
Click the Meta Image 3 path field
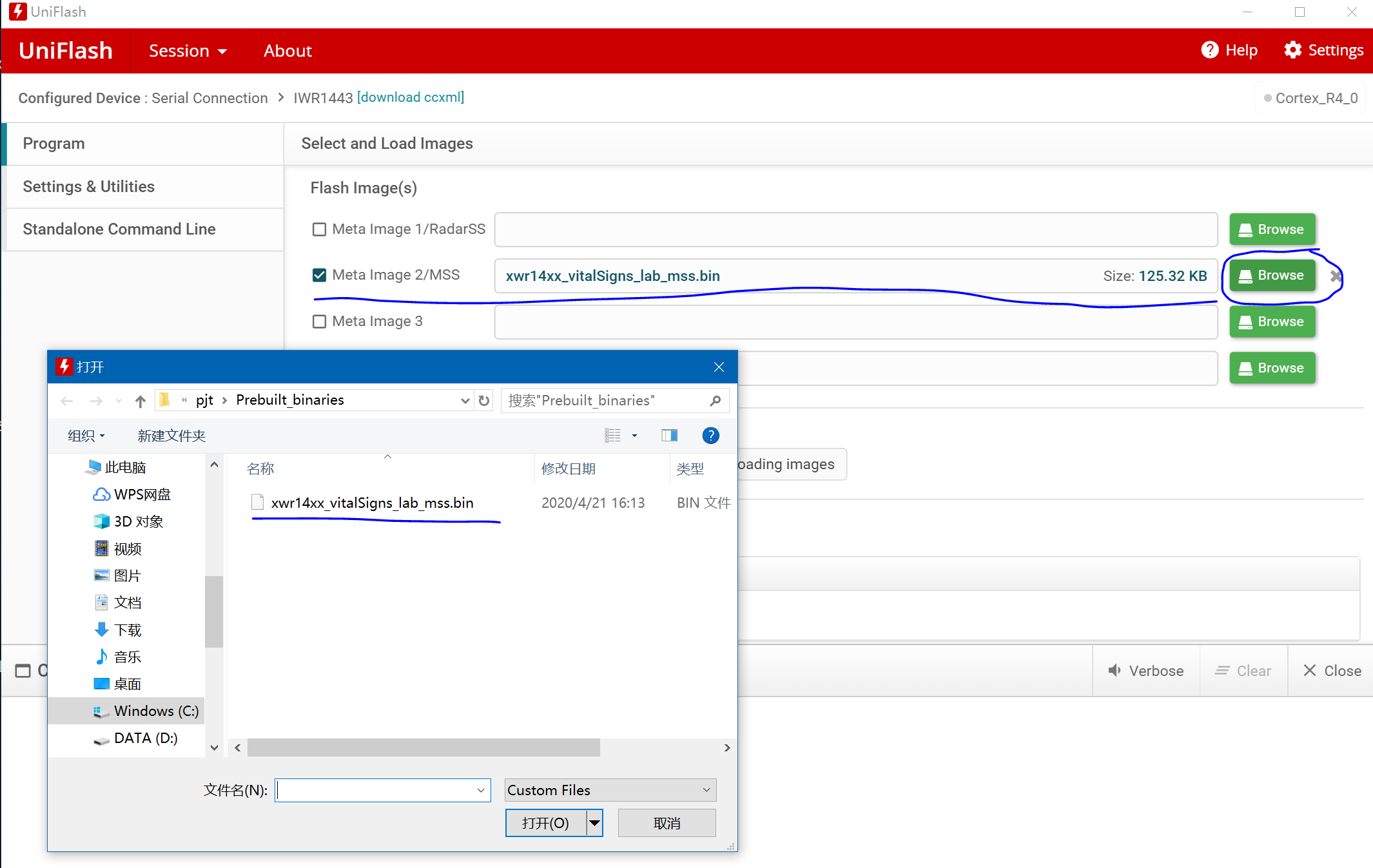(x=855, y=322)
